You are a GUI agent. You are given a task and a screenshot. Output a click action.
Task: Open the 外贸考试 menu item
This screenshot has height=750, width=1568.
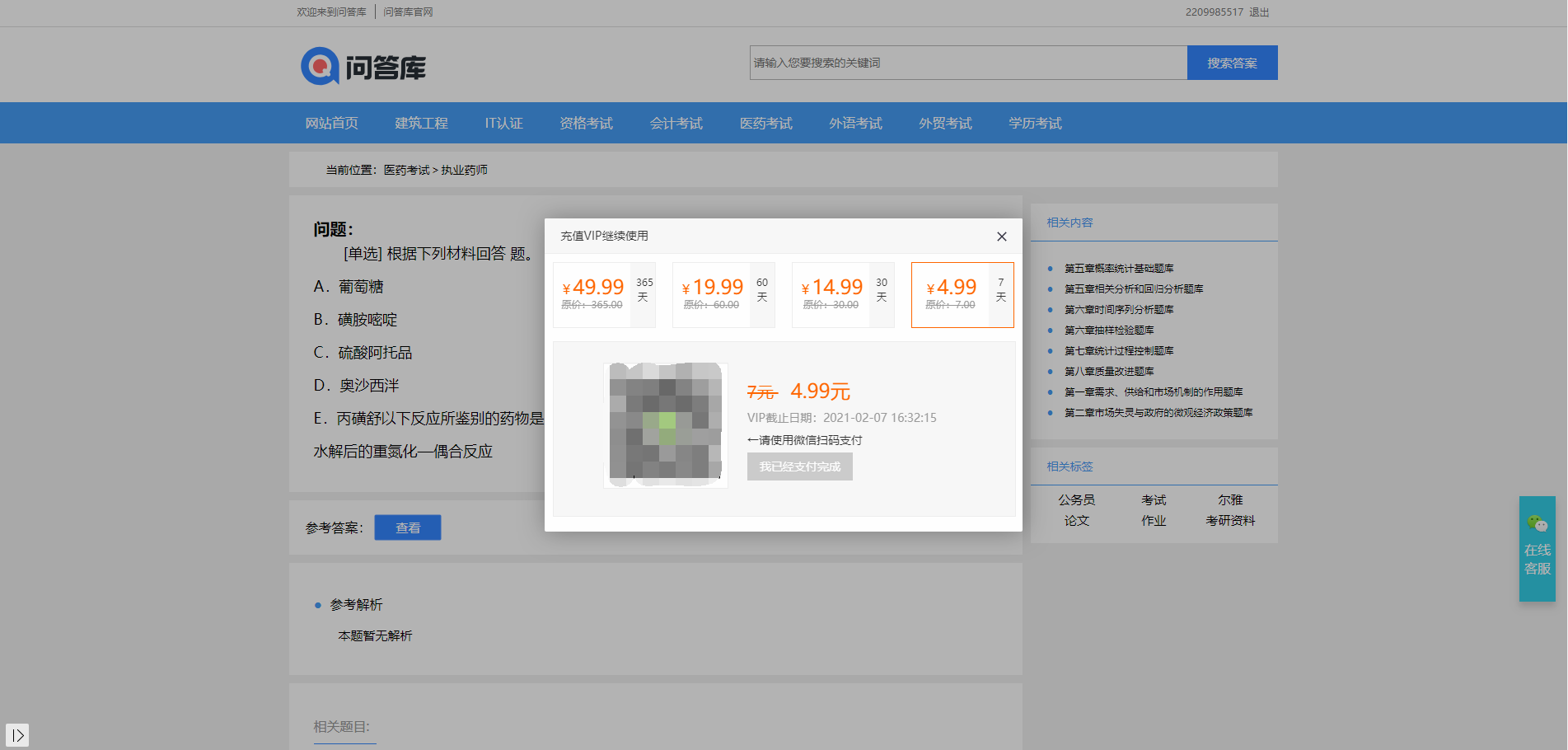(x=946, y=123)
